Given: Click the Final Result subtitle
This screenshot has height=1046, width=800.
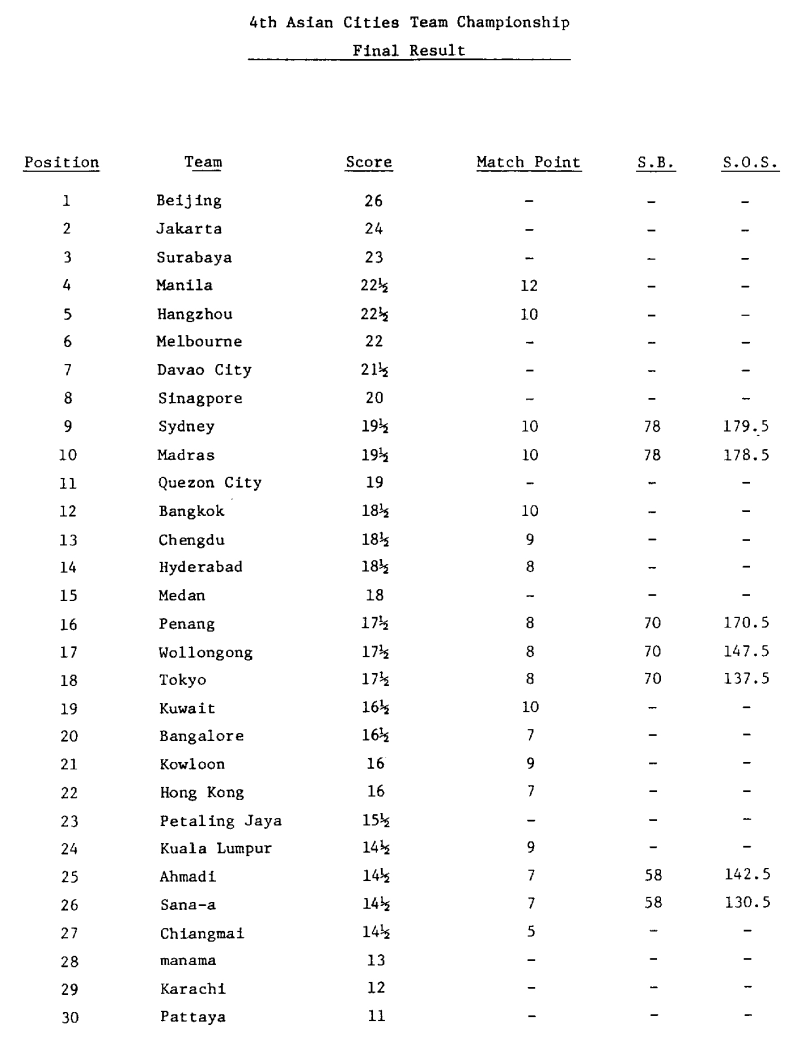Looking at the screenshot, I should (409, 52).
